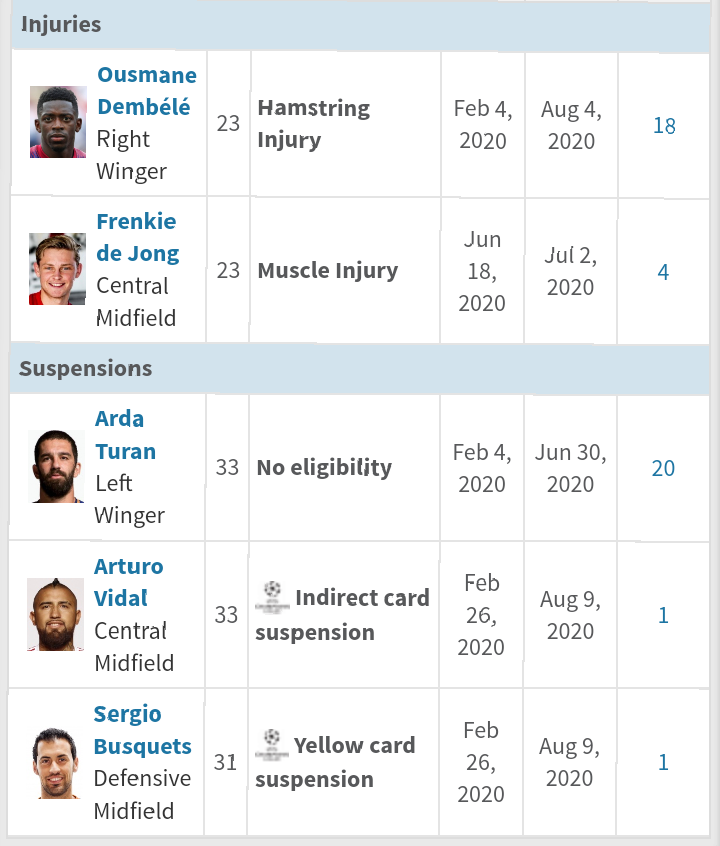Click Sergio Busquets' player photo
720x846 pixels.
click(x=56, y=763)
